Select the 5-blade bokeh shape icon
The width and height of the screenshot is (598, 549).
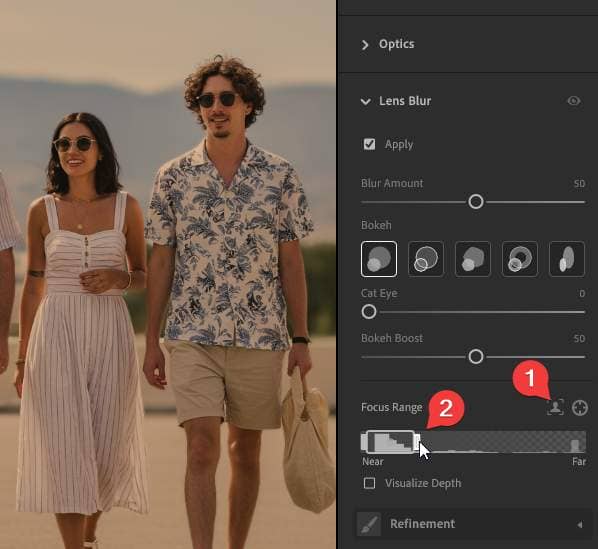point(473,259)
